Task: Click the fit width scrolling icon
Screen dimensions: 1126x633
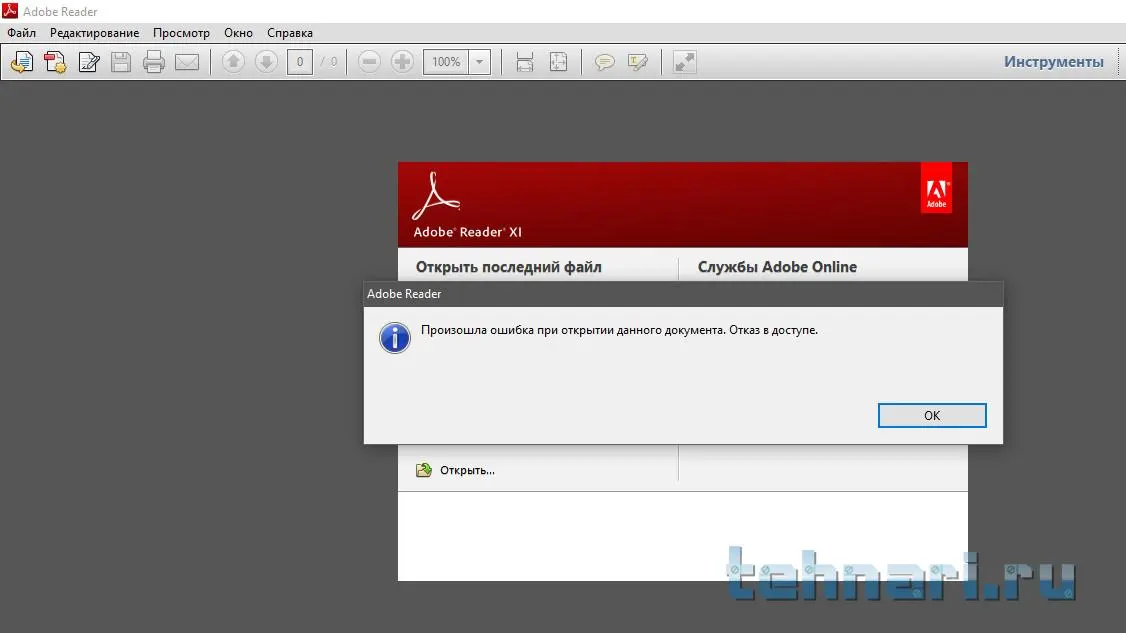Action: 525,62
